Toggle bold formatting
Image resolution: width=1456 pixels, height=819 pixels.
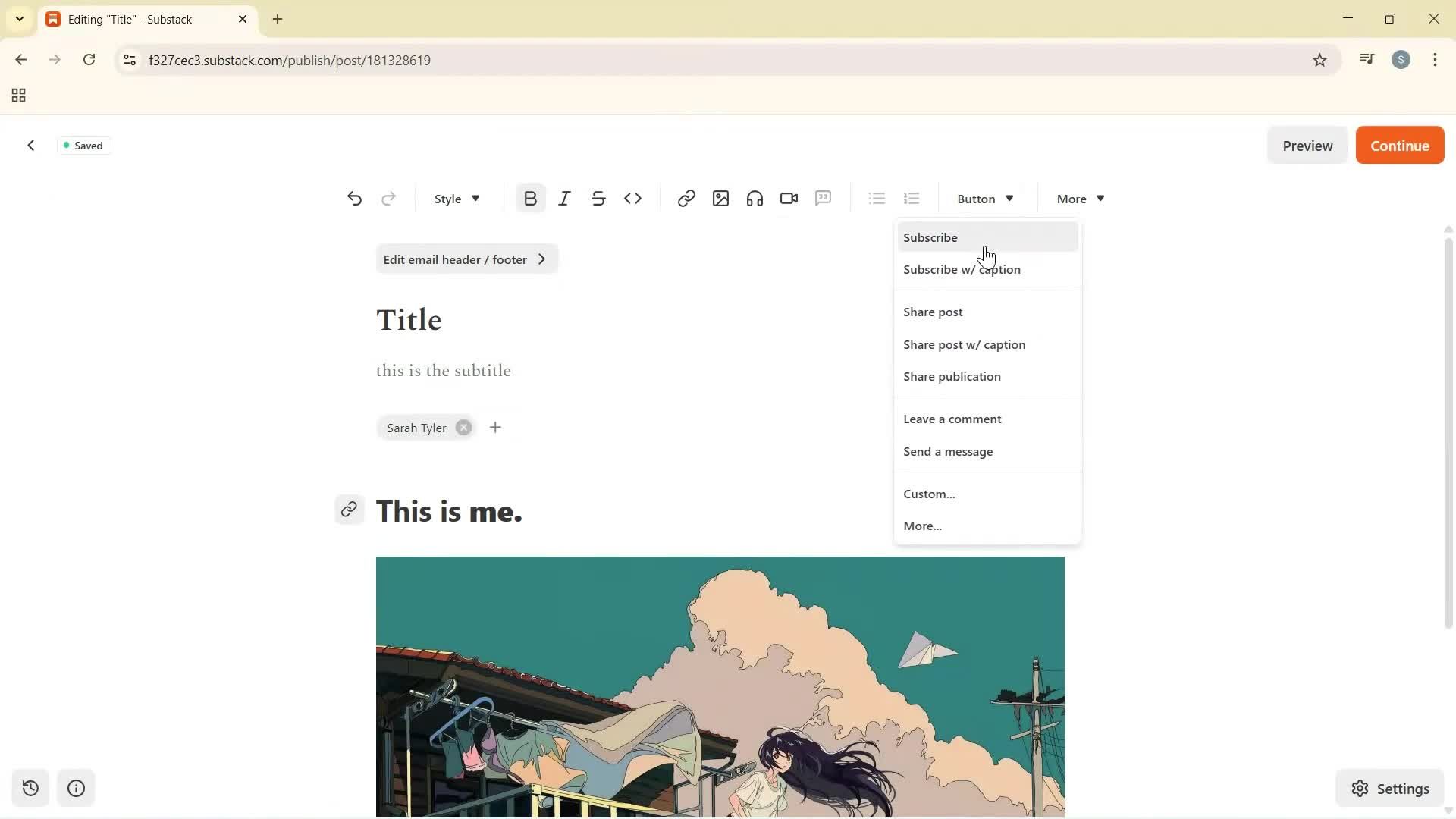(529, 198)
